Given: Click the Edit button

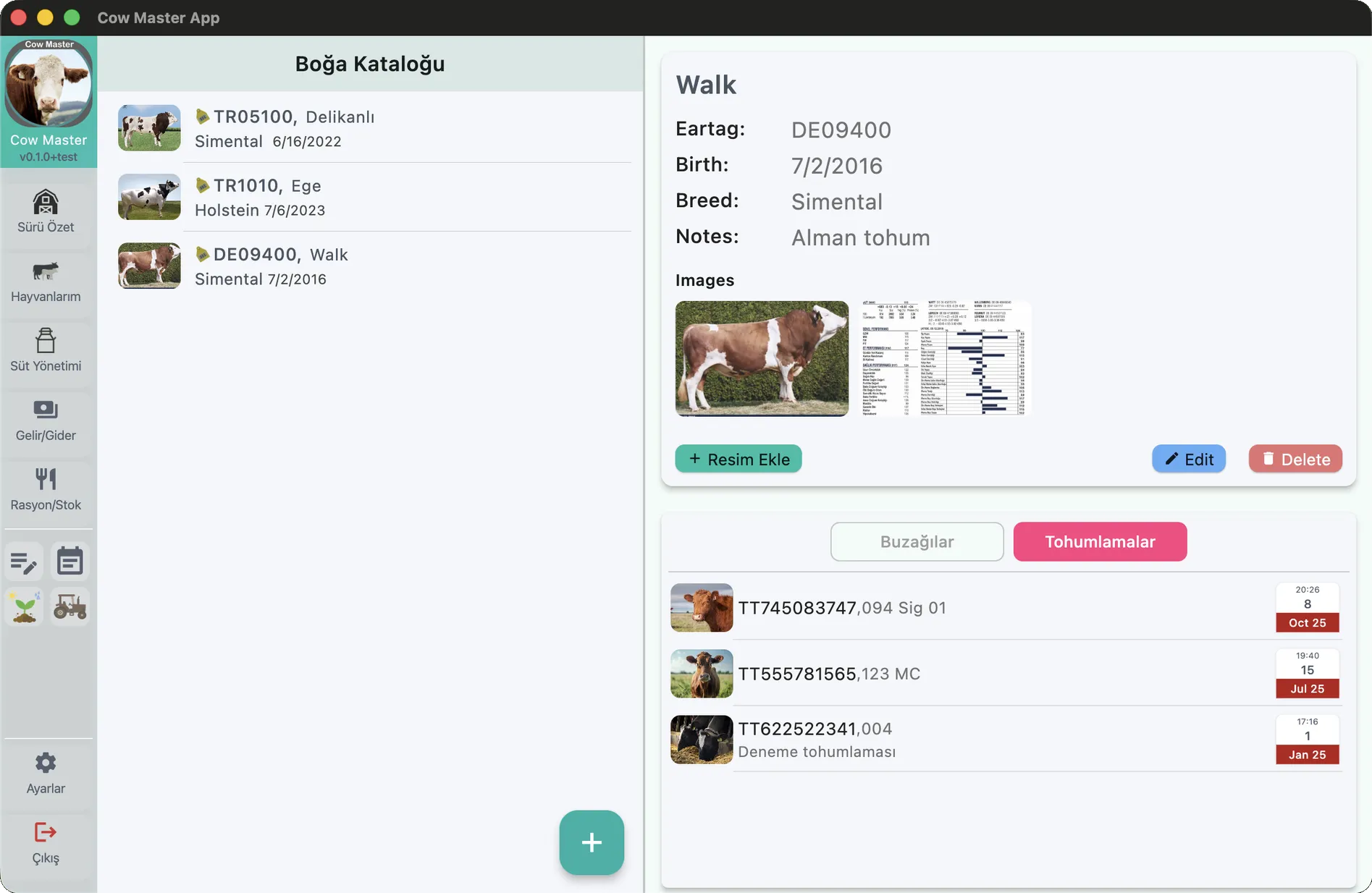Looking at the screenshot, I should coord(1188,460).
